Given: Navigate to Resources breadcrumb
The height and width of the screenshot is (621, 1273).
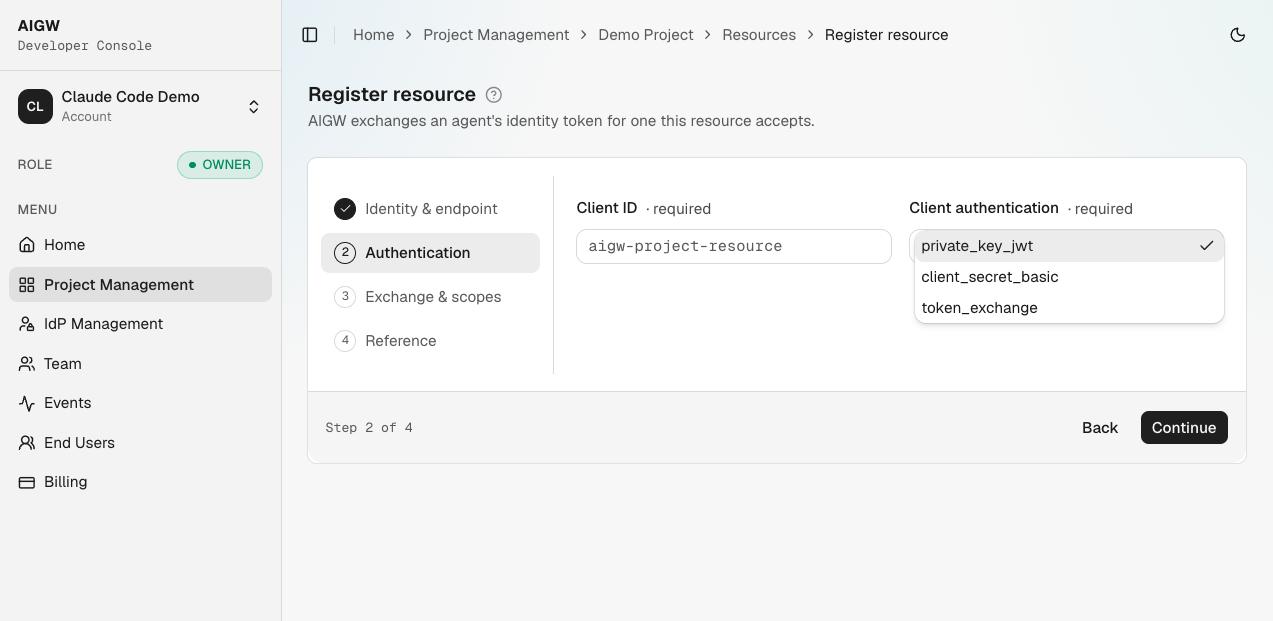Looking at the screenshot, I should tap(759, 35).
